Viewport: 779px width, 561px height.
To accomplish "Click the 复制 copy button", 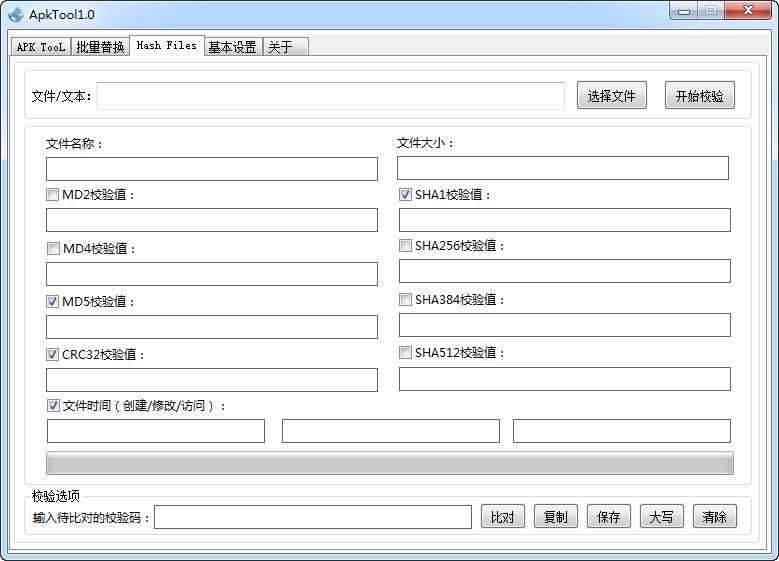I will point(556,517).
